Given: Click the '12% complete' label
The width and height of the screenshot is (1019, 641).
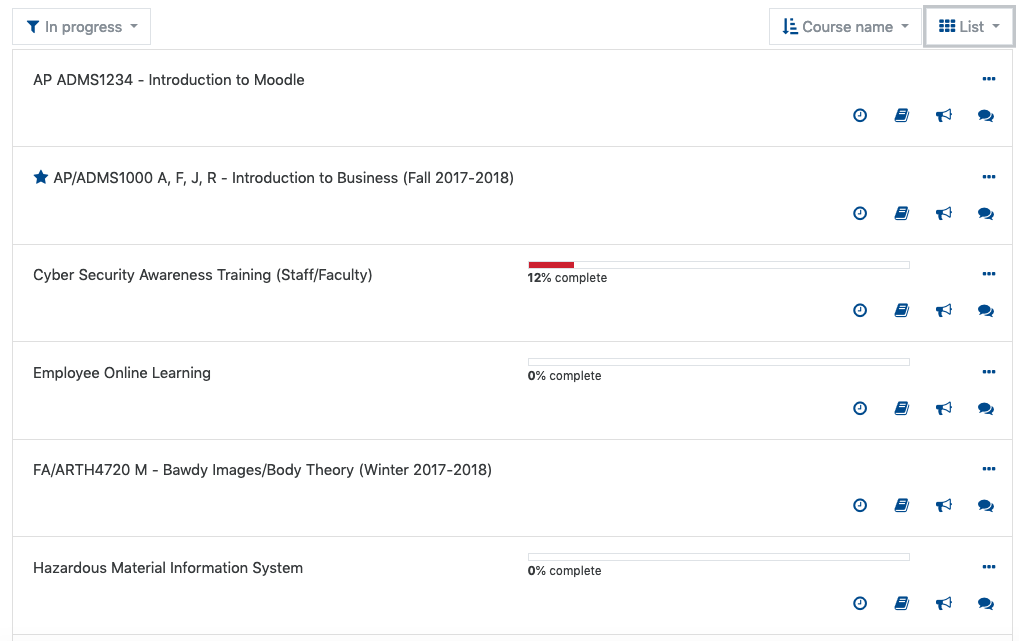Looking at the screenshot, I should click(567, 278).
